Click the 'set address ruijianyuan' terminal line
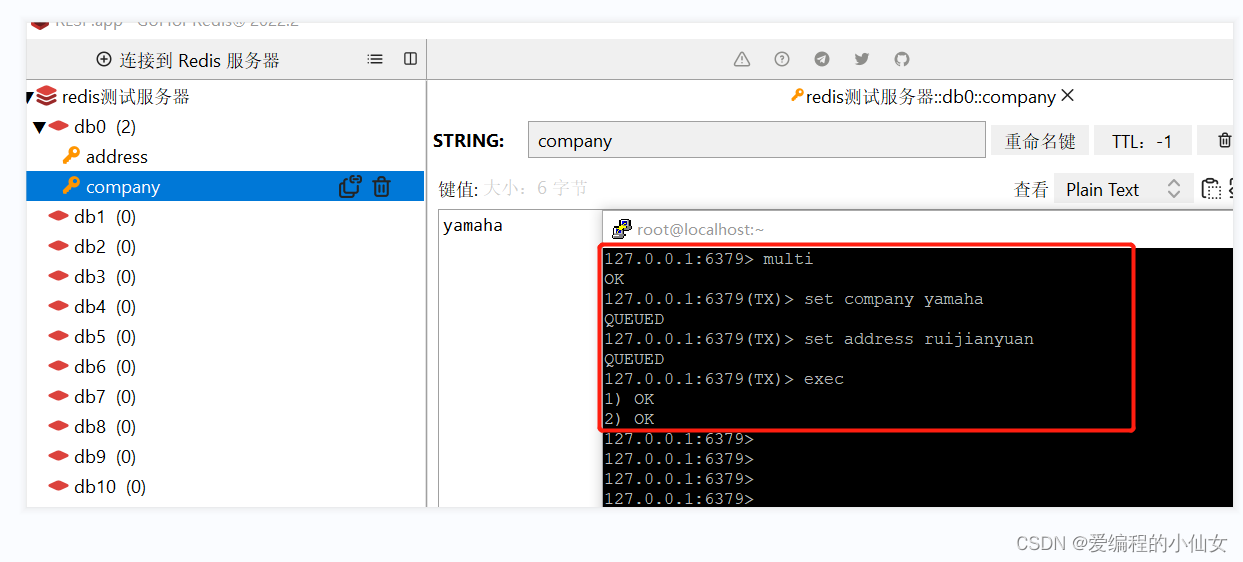 [x=819, y=339]
